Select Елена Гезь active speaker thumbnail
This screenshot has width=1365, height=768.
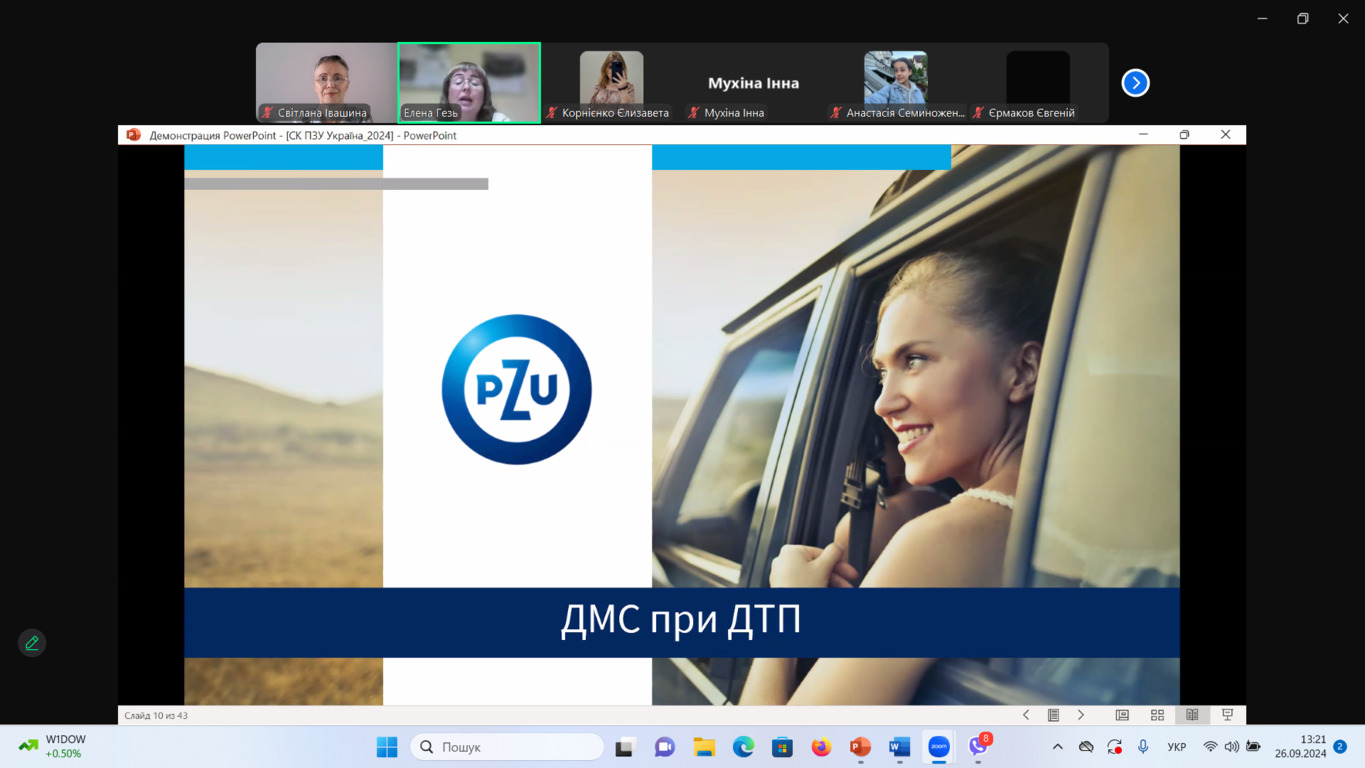469,83
